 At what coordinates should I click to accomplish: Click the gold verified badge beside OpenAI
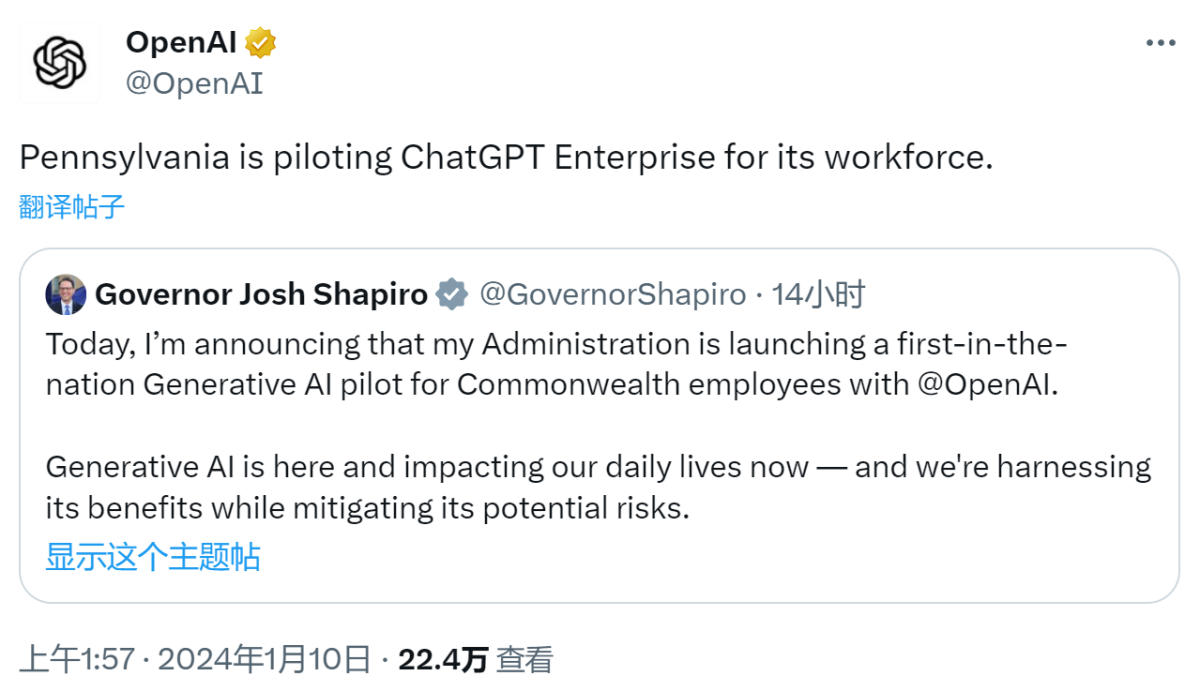261,43
